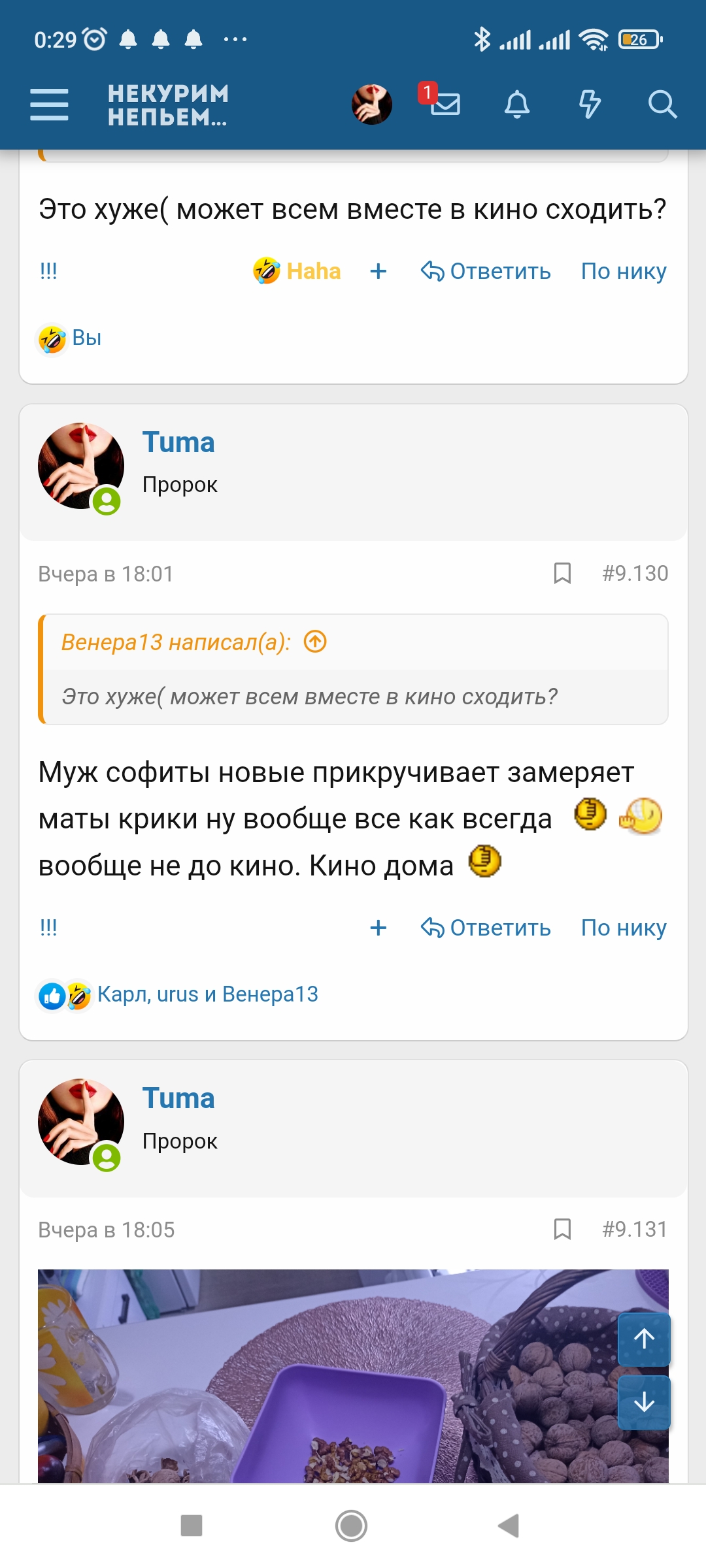Click your avatar in the top bar
Image resolution: width=706 pixels, height=1568 pixels.
pos(371,105)
